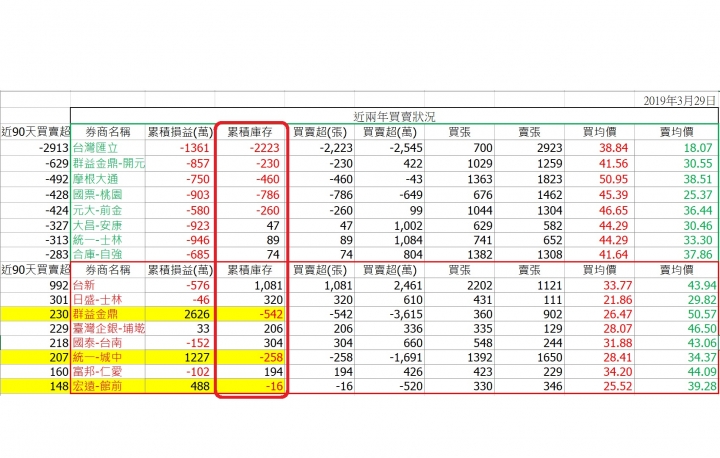This screenshot has height=458, width=720.
Task: Click the 摩根大通 broker cell
Action: pyautogui.click(x=96, y=179)
